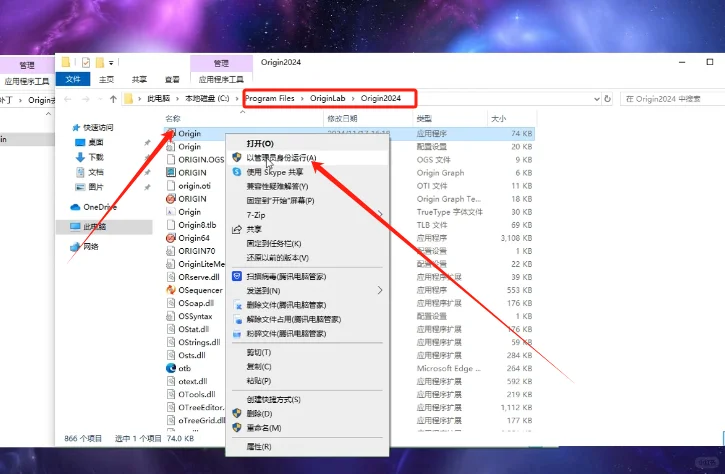Click the 3,108 KB size cell
Image resolution: width=725 pixels, height=474 pixels.
[516, 238]
